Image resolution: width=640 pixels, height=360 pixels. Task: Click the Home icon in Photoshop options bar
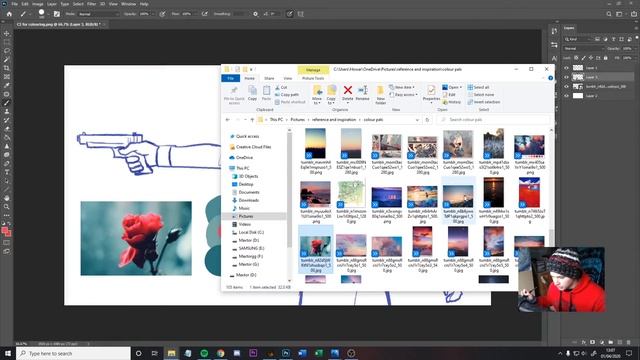[x=9, y=14]
